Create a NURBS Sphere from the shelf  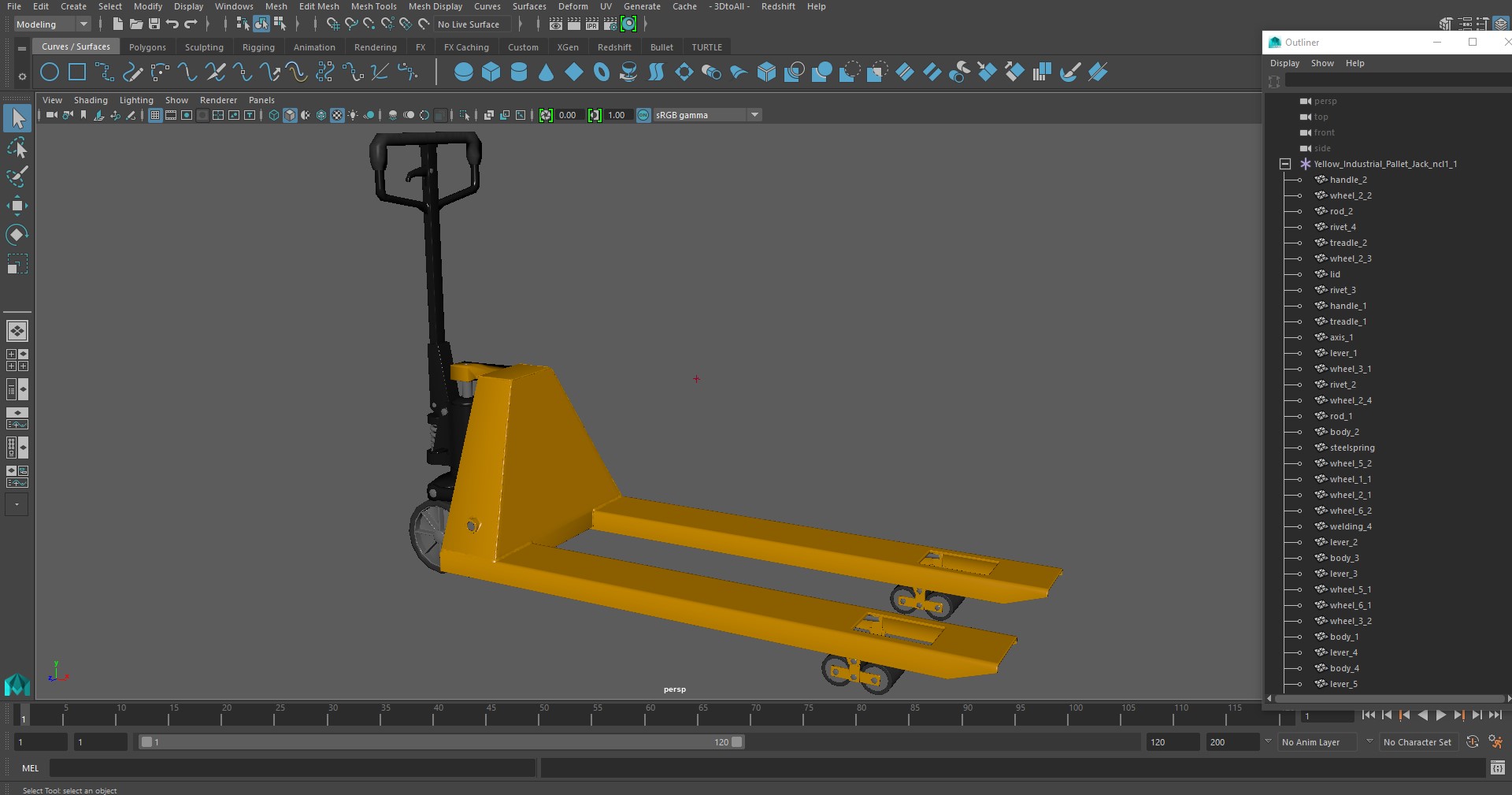click(464, 72)
